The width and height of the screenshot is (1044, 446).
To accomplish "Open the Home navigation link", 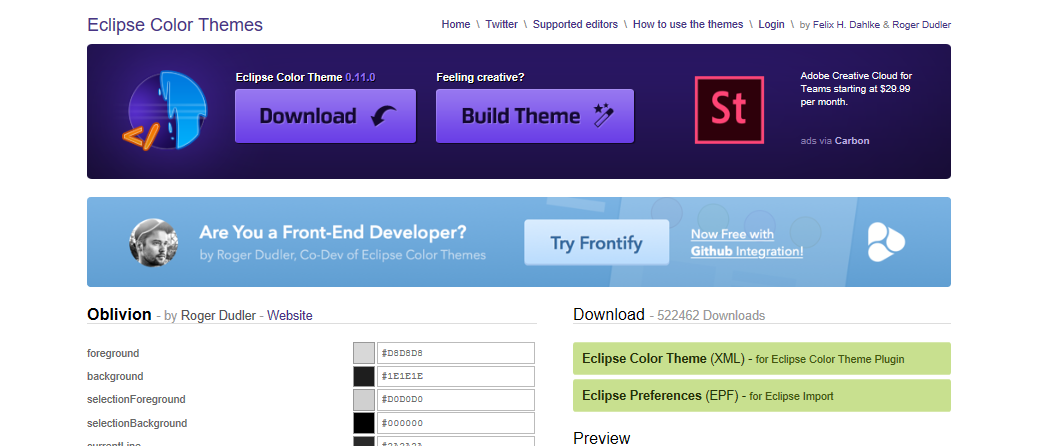I will (455, 25).
